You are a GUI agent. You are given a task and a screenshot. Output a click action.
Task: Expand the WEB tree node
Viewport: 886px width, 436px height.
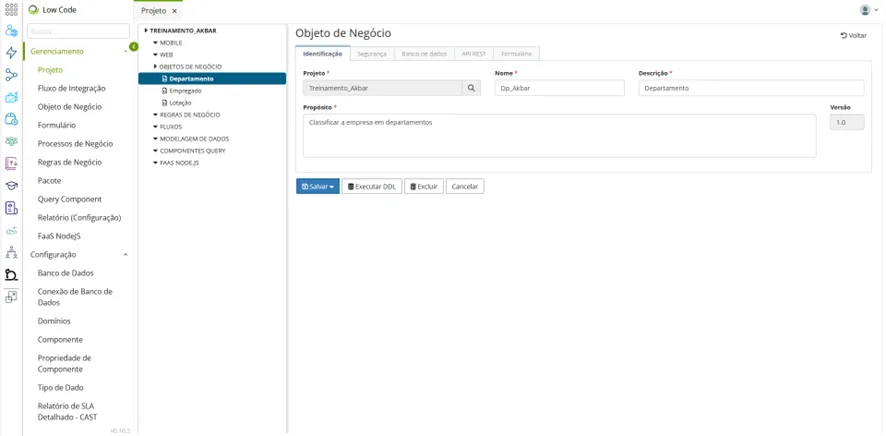pyautogui.click(x=155, y=55)
